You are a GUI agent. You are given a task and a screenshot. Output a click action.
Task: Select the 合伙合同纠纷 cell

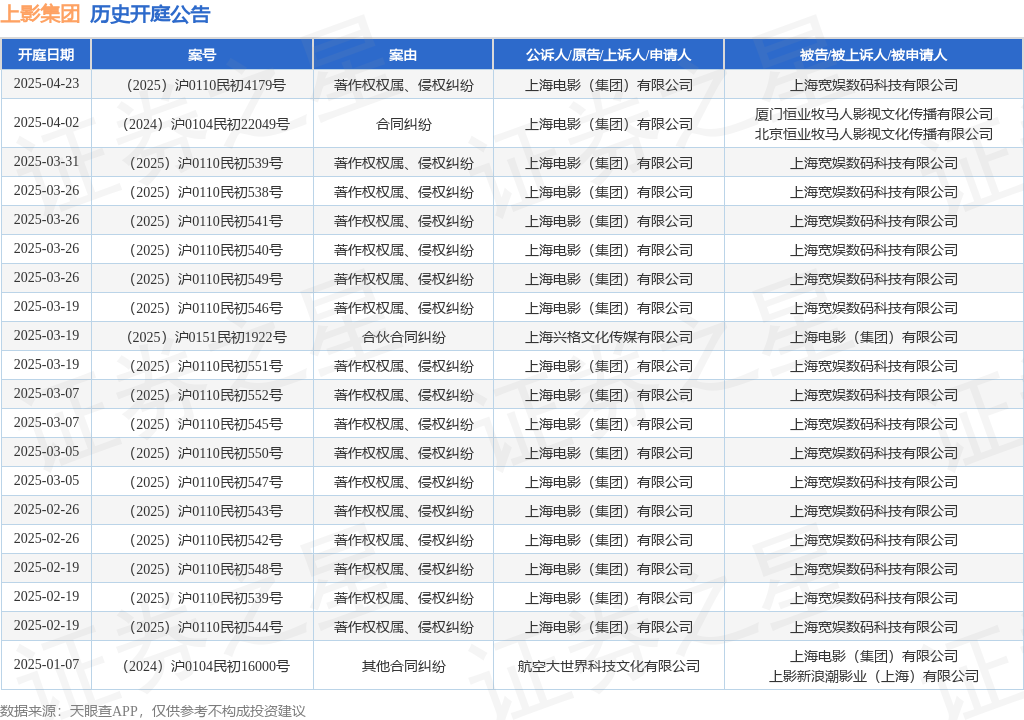404,337
